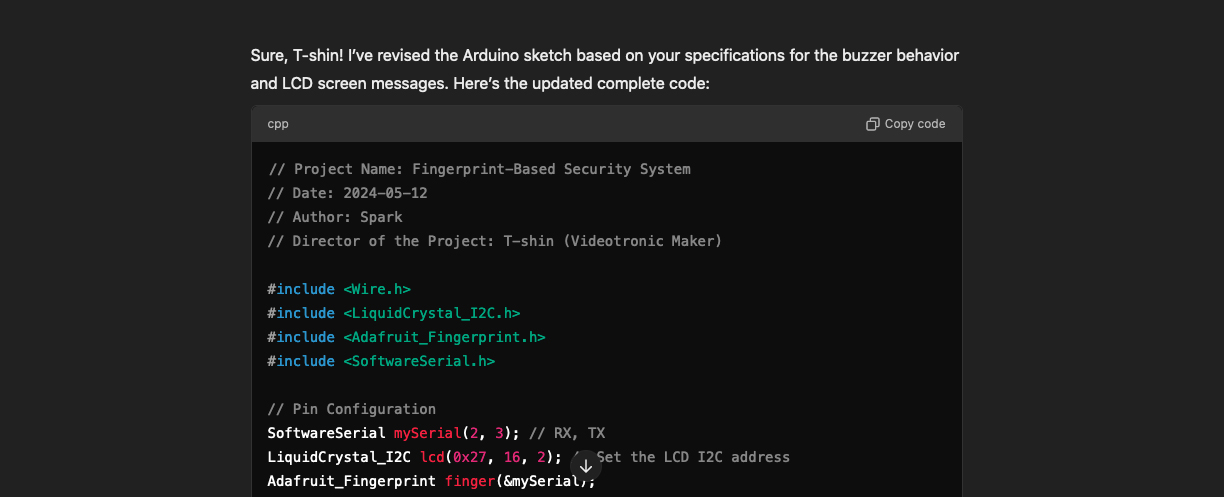Click the "cpp" language label
The image size is (1224, 497).
278,124
